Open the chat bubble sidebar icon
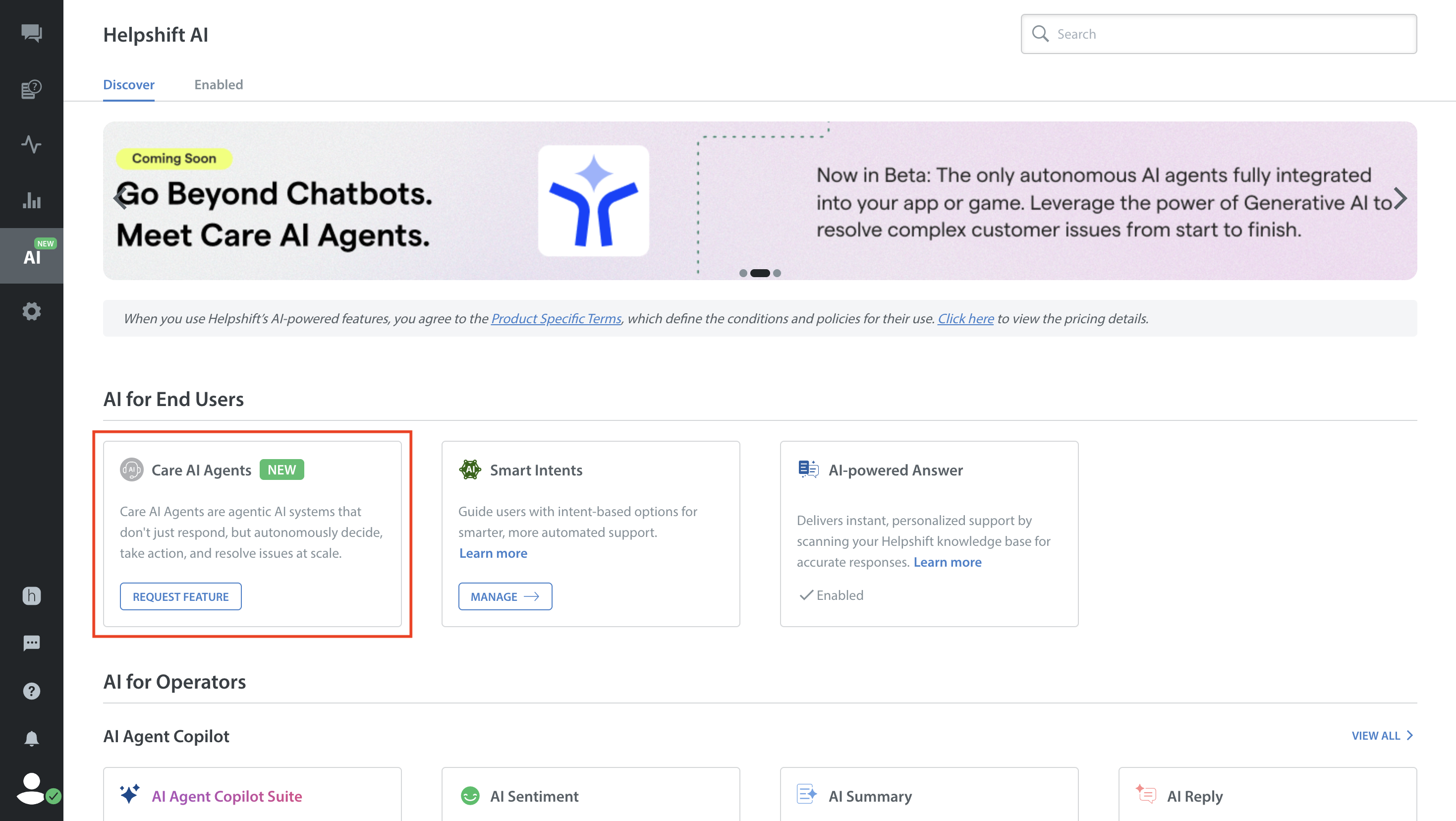 (32, 643)
